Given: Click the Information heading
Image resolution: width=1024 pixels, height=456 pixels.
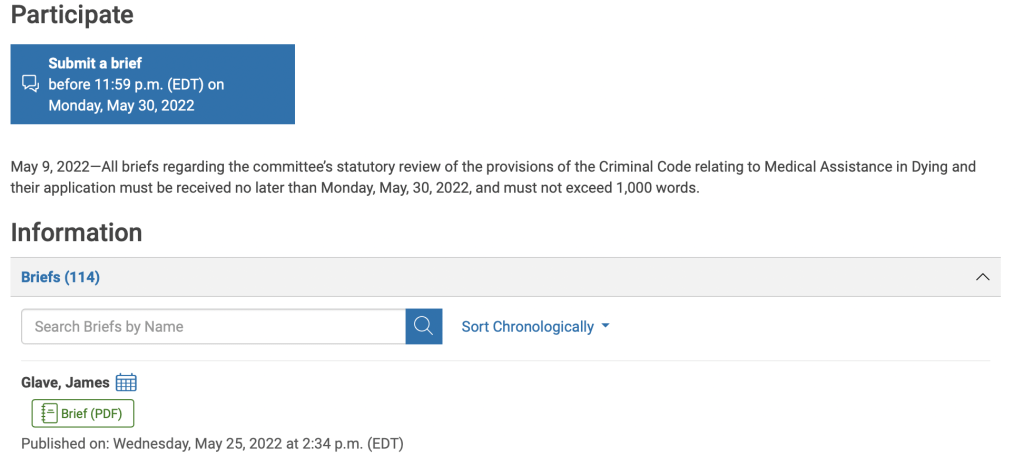Looking at the screenshot, I should pyautogui.click(x=76, y=232).
